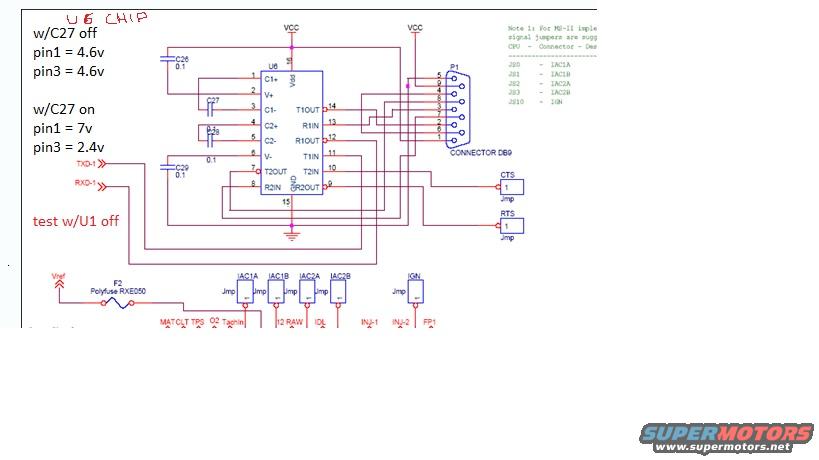Select the Vref arrow symbol
Screen dimensions: 819x460
[59, 283]
